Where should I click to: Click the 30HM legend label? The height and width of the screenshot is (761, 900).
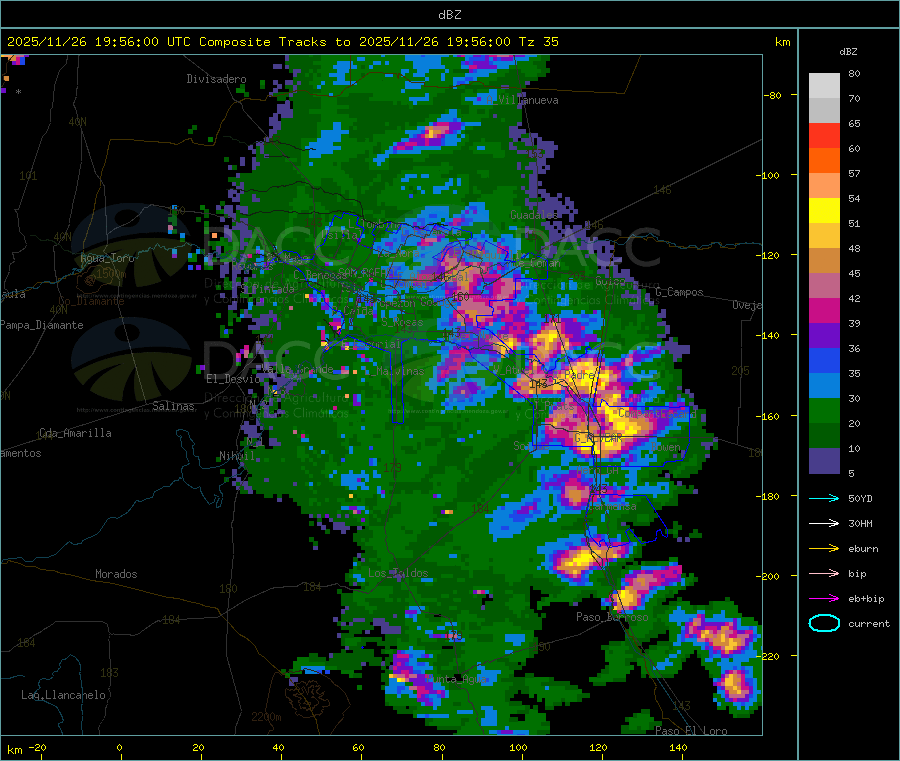coord(860,523)
